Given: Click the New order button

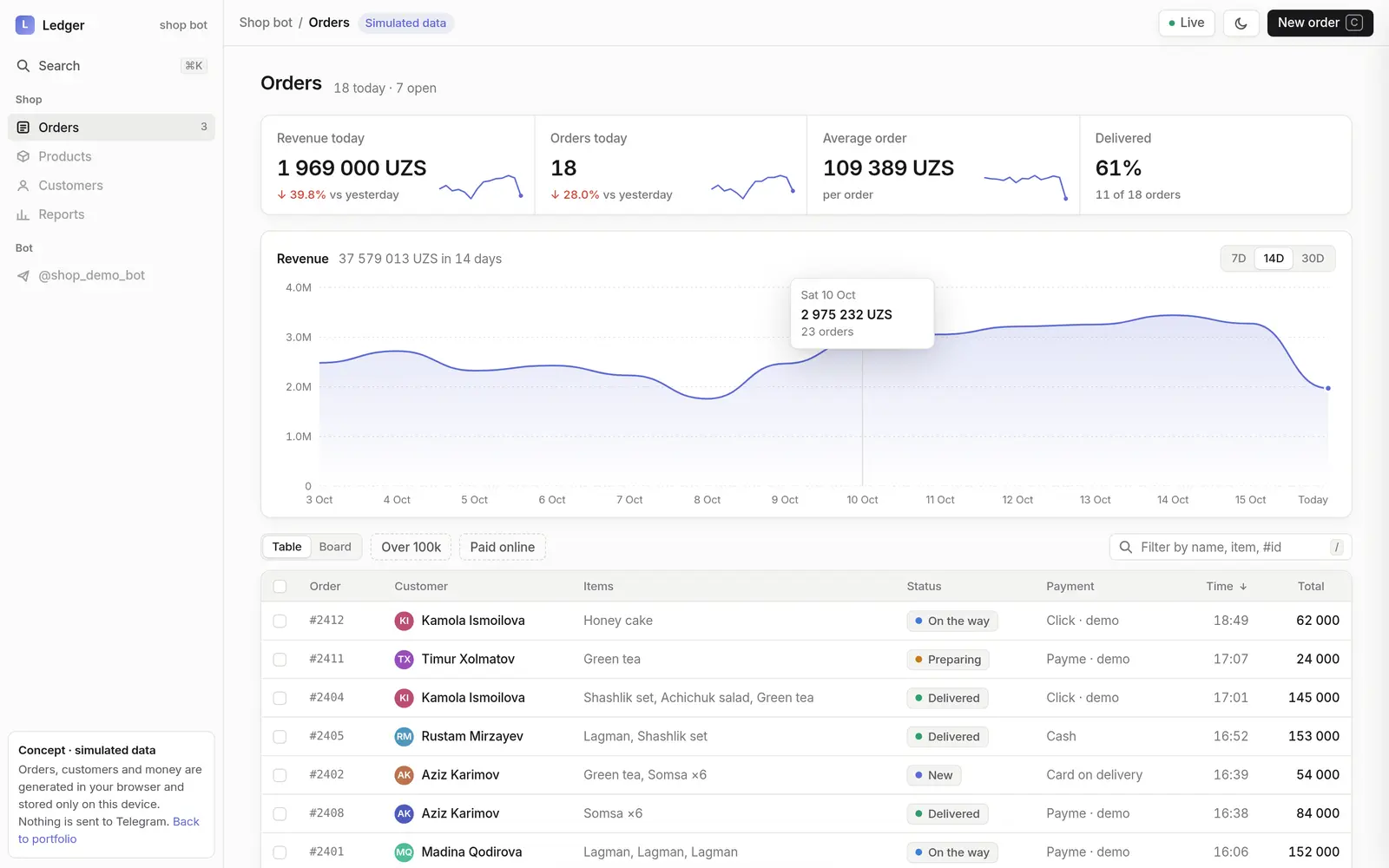Looking at the screenshot, I should pos(1320,23).
